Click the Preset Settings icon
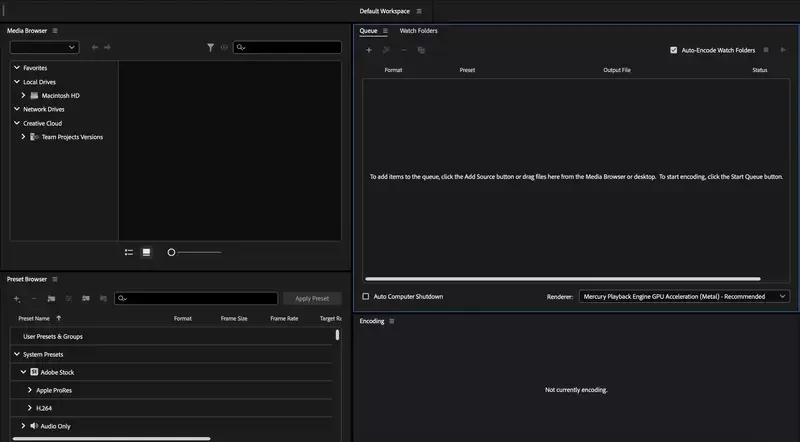 68,299
